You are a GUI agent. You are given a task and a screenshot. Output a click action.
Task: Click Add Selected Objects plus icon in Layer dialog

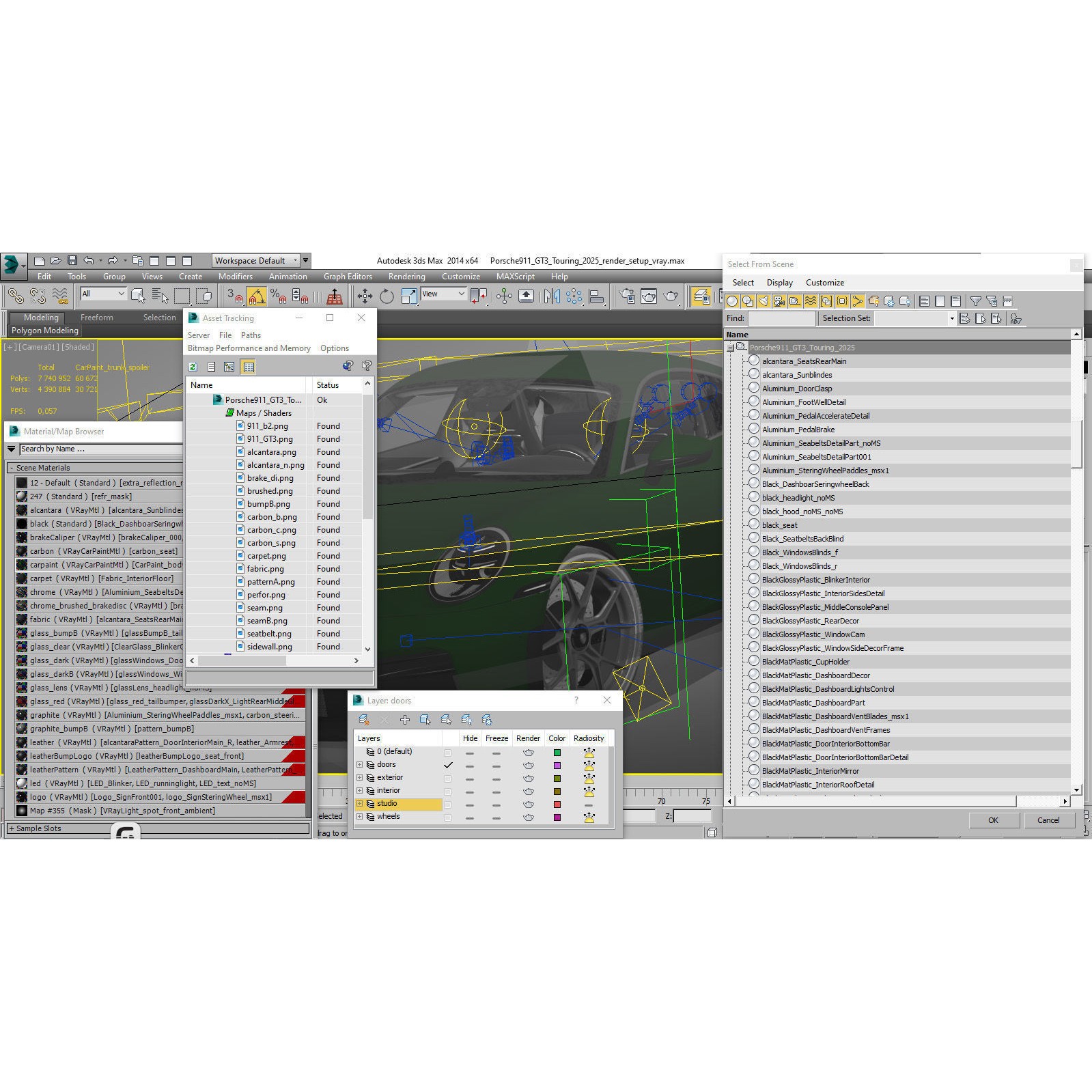click(405, 719)
